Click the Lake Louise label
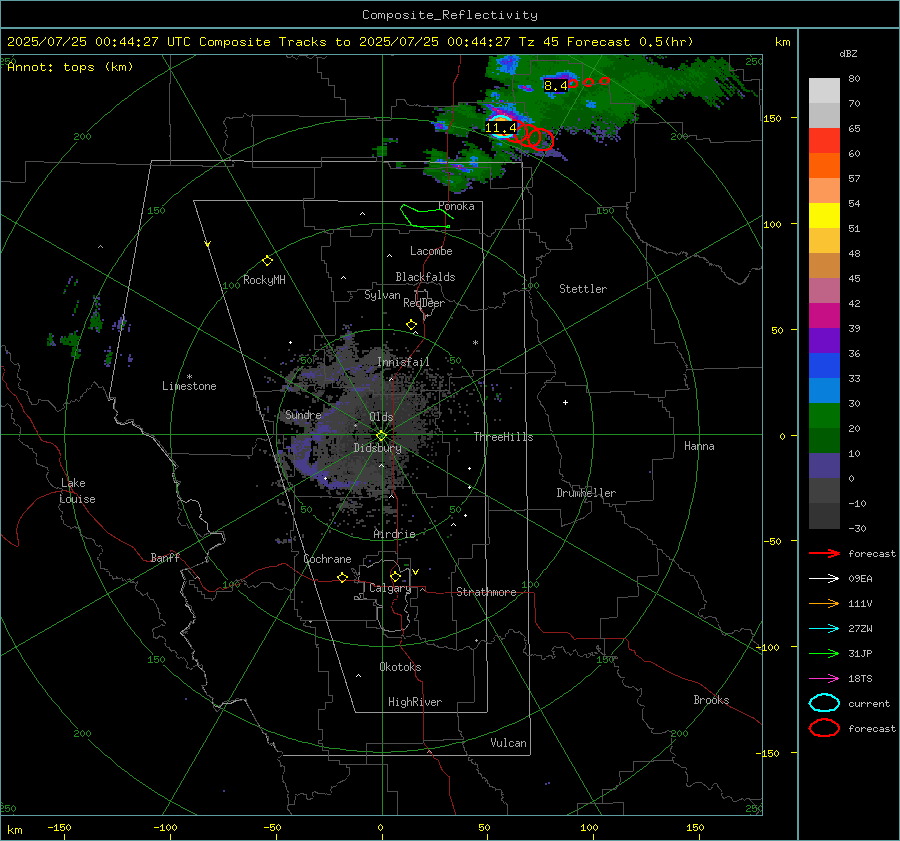Screen dimensions: 900x841 tap(77, 491)
